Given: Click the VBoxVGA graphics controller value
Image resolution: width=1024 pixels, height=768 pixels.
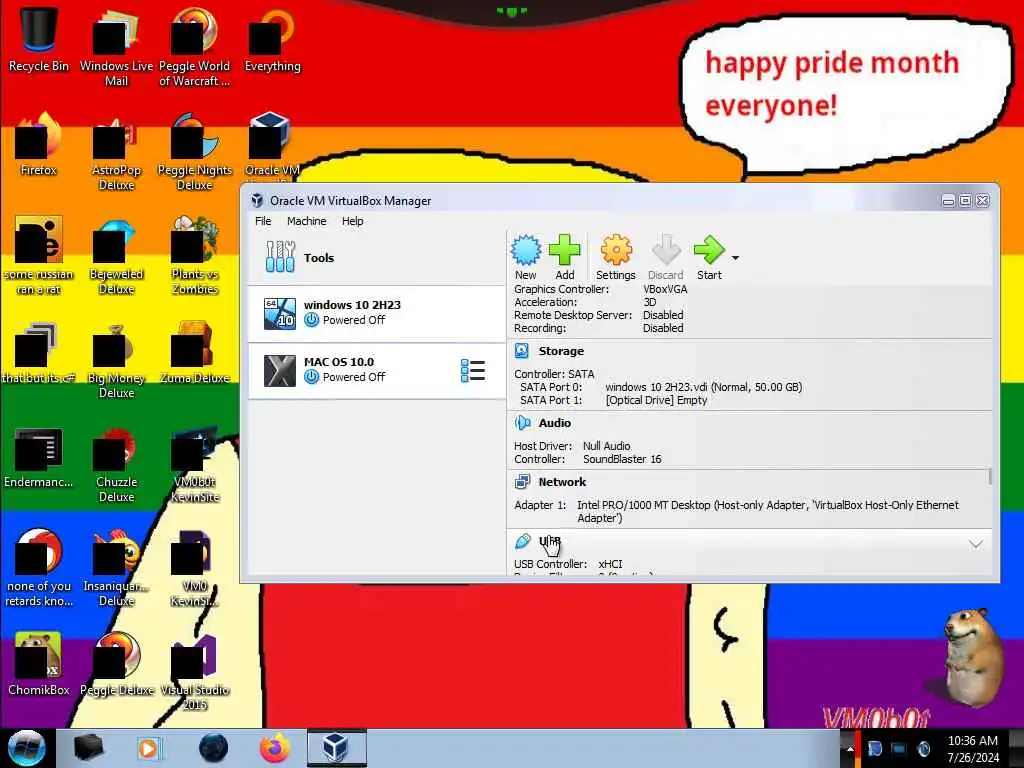Looking at the screenshot, I should click(x=665, y=289).
